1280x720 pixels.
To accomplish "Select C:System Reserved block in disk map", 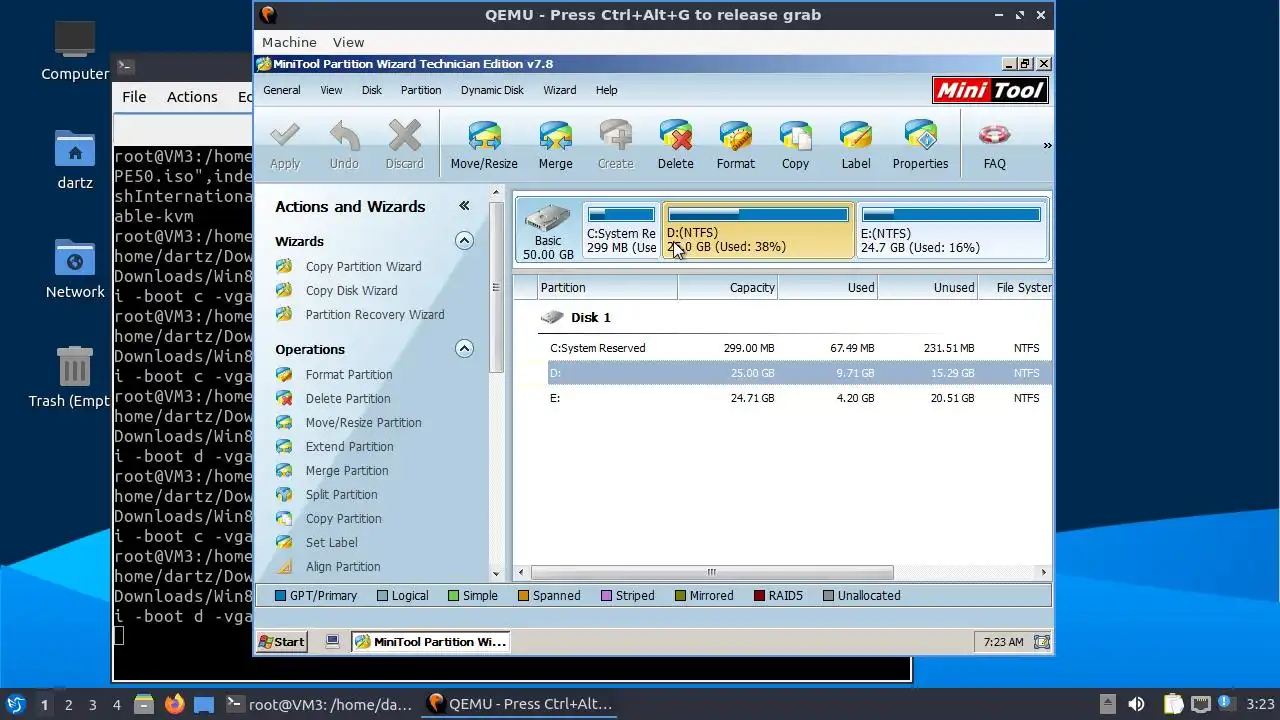I will [621, 230].
